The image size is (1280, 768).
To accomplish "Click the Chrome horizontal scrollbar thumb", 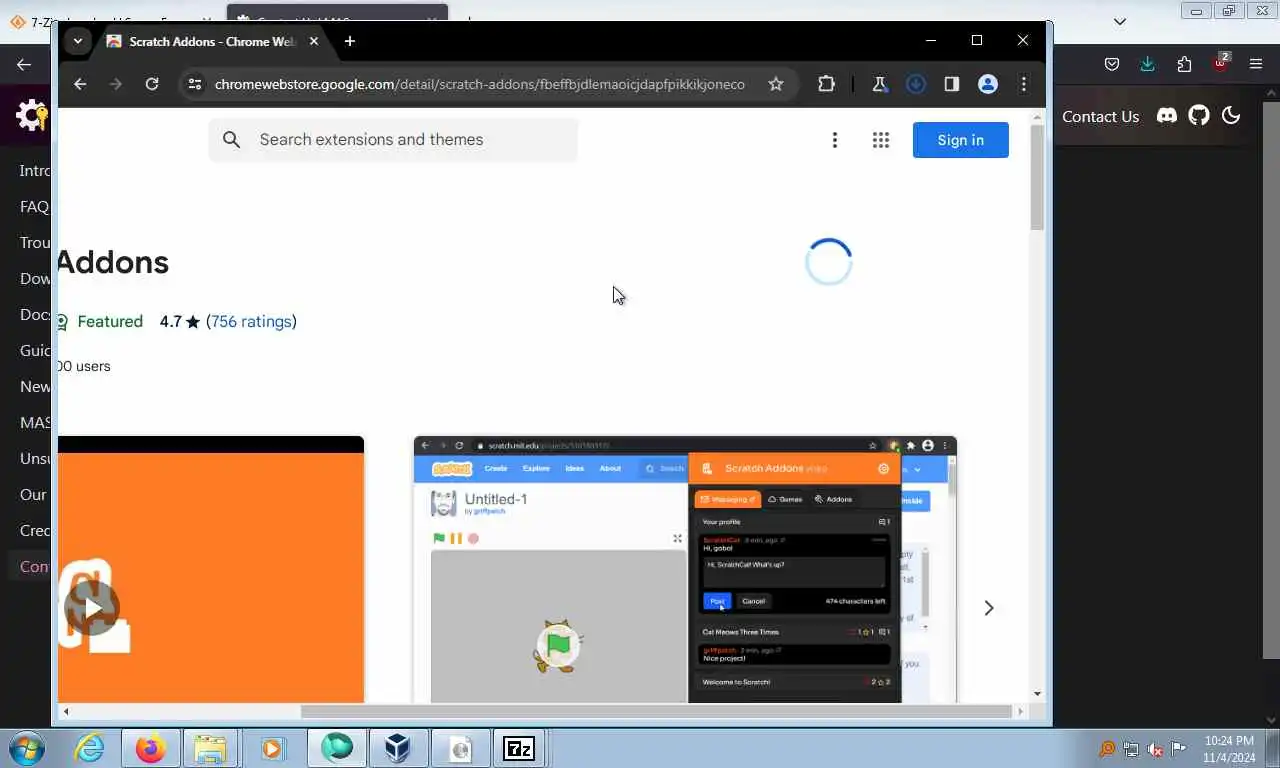I will (657, 711).
